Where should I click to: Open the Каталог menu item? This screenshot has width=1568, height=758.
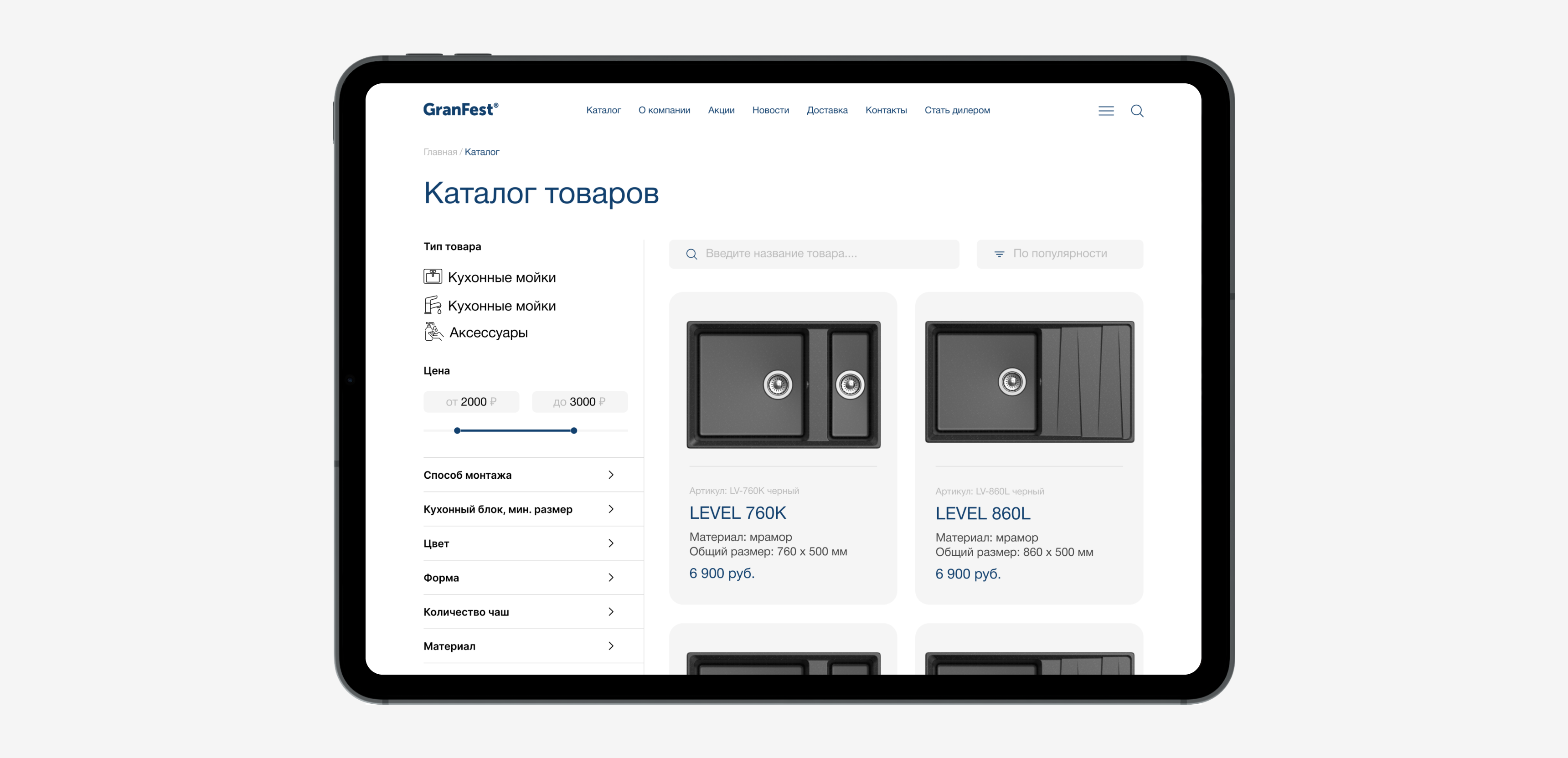coord(603,110)
